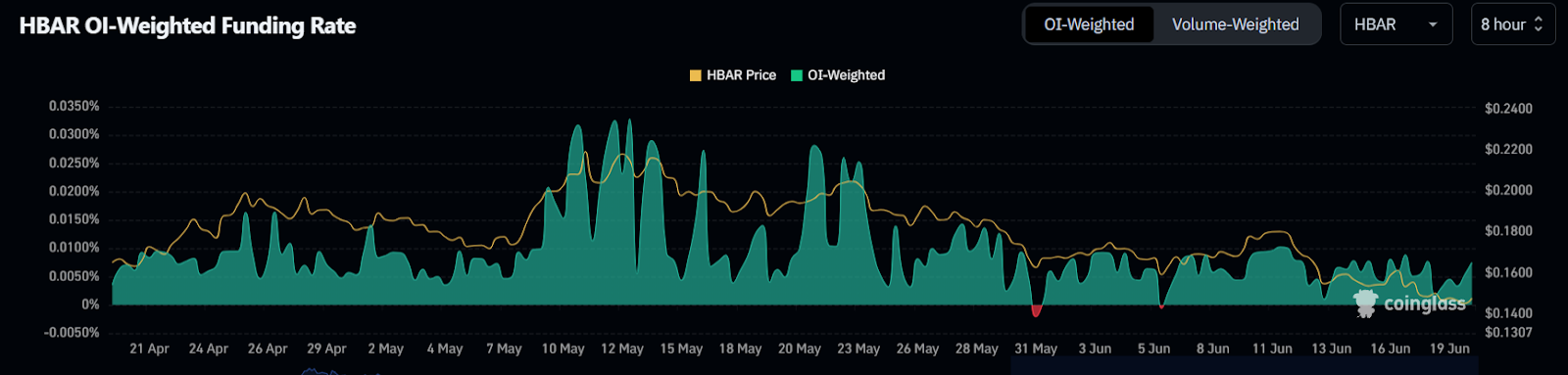The image size is (1568, 375).
Task: Click the $0.1600 price axis label
Action: tap(1508, 273)
